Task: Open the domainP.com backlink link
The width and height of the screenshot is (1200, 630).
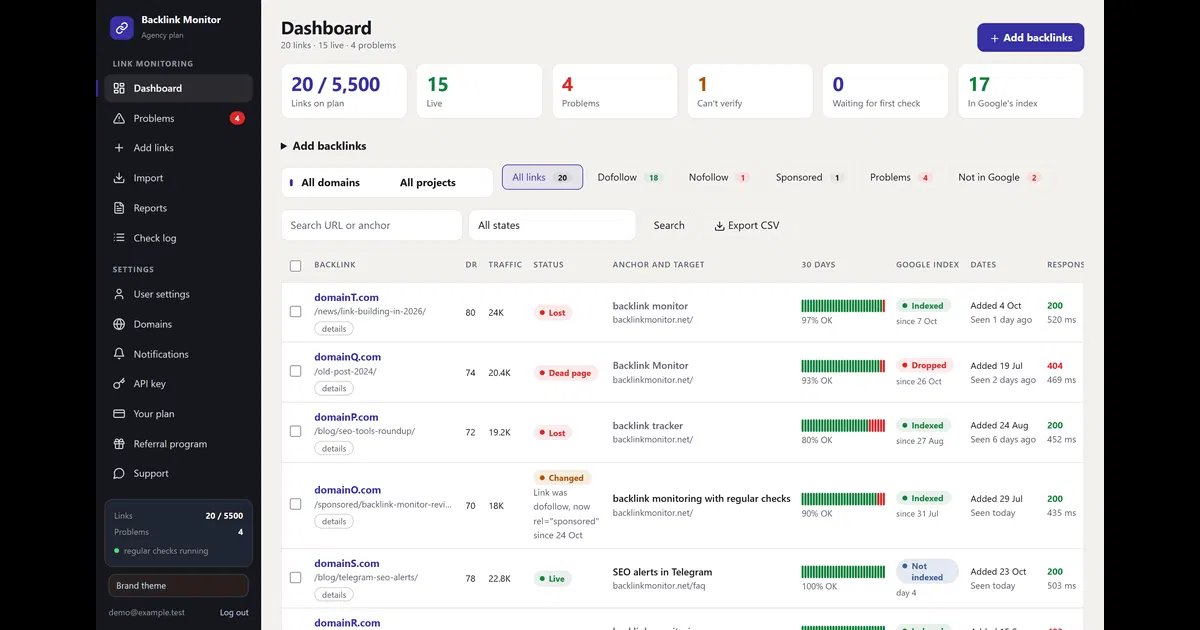Action: click(346, 417)
